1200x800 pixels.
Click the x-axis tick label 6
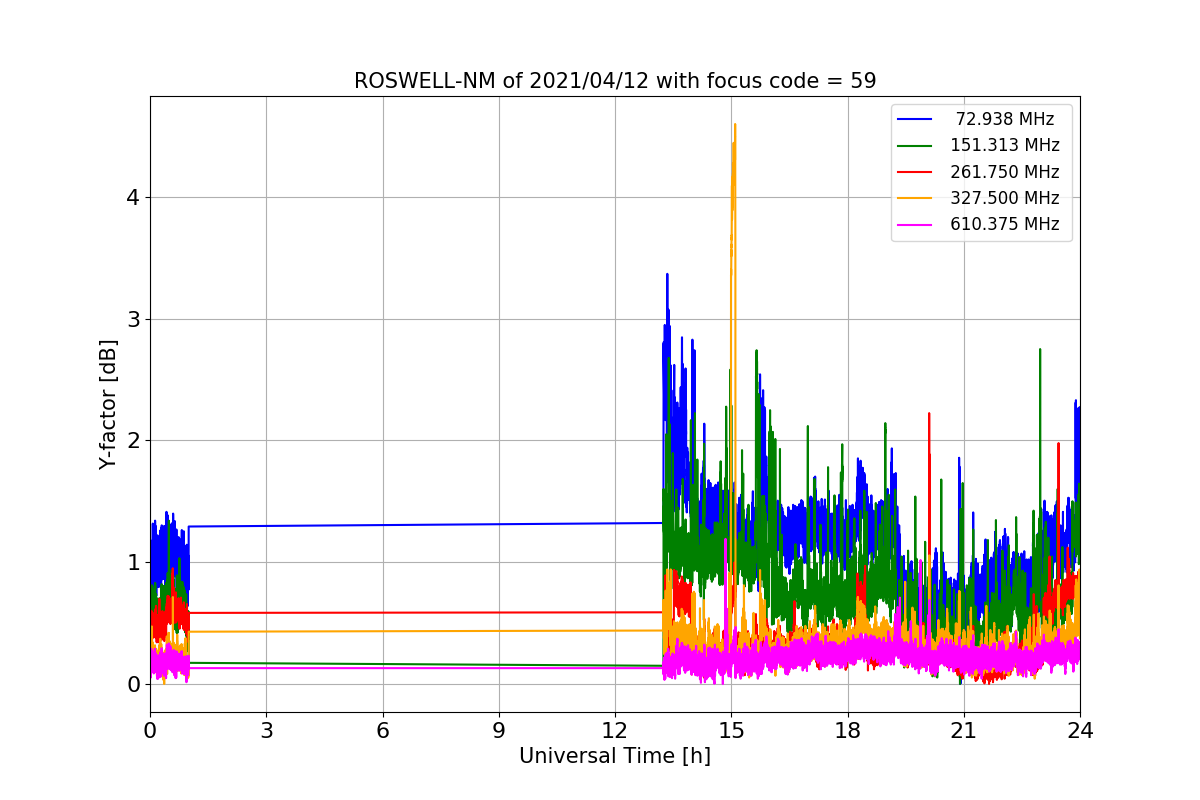click(383, 731)
